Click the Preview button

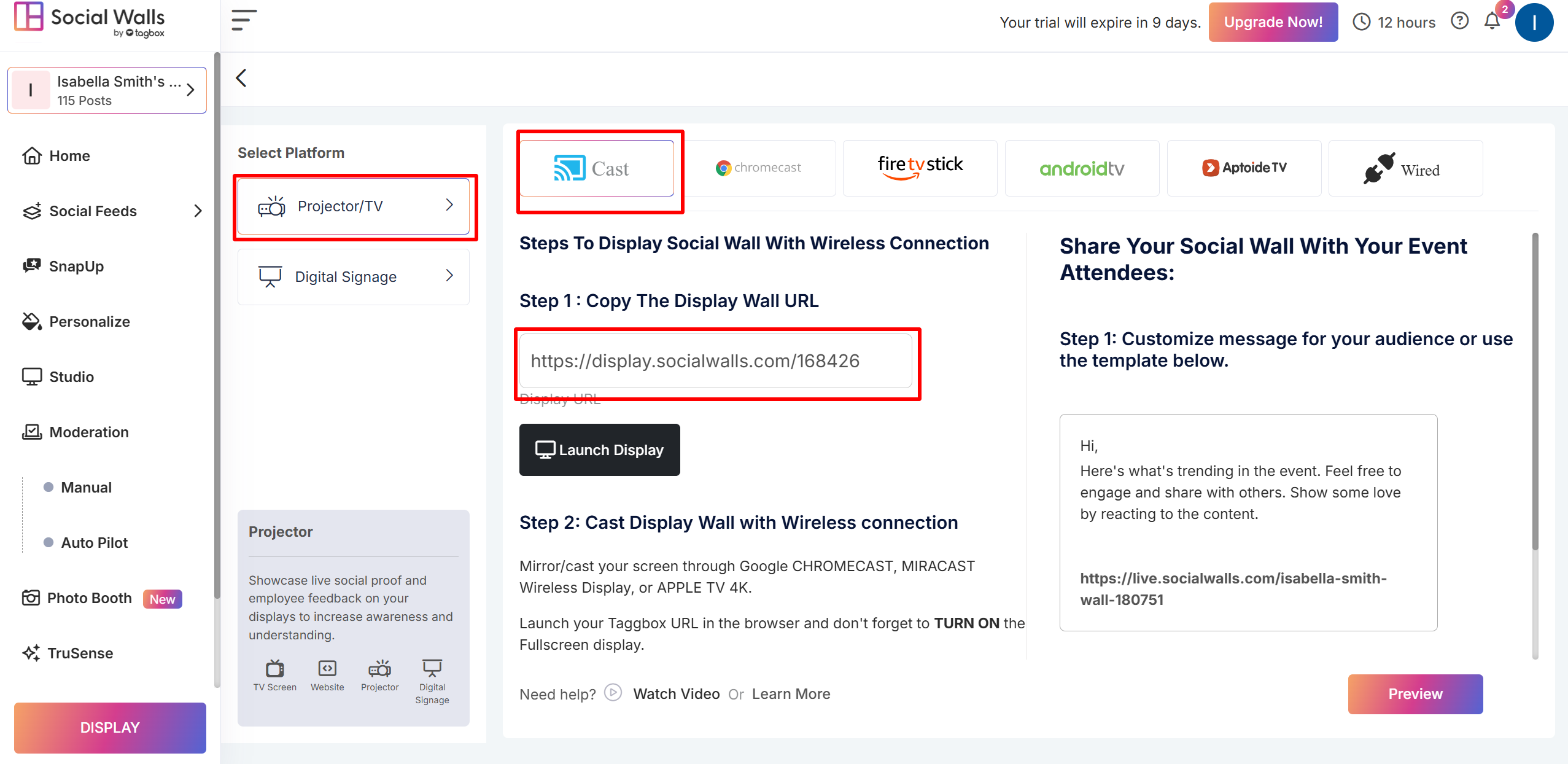[1416, 694]
